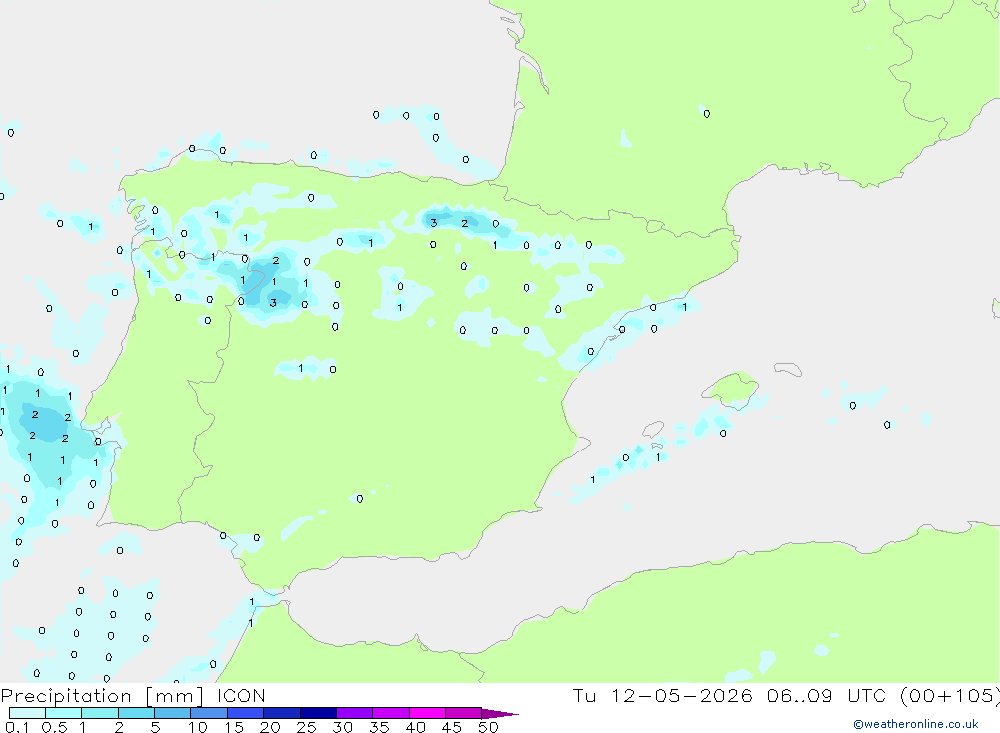Screen dimensions: 1000x733
Task: Select the 30–35 mm purple legend swatch
Action: click(354, 713)
